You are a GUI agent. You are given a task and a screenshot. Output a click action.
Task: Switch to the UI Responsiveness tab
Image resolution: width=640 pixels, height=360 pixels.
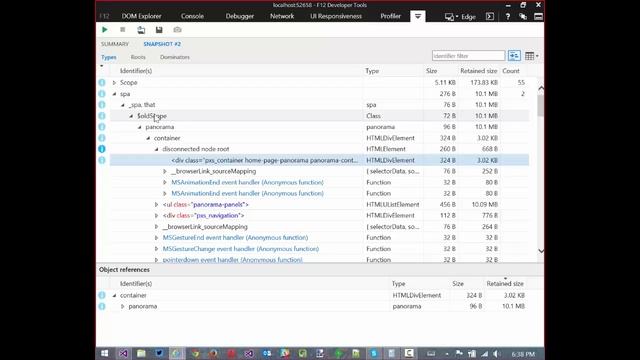pos(336,16)
